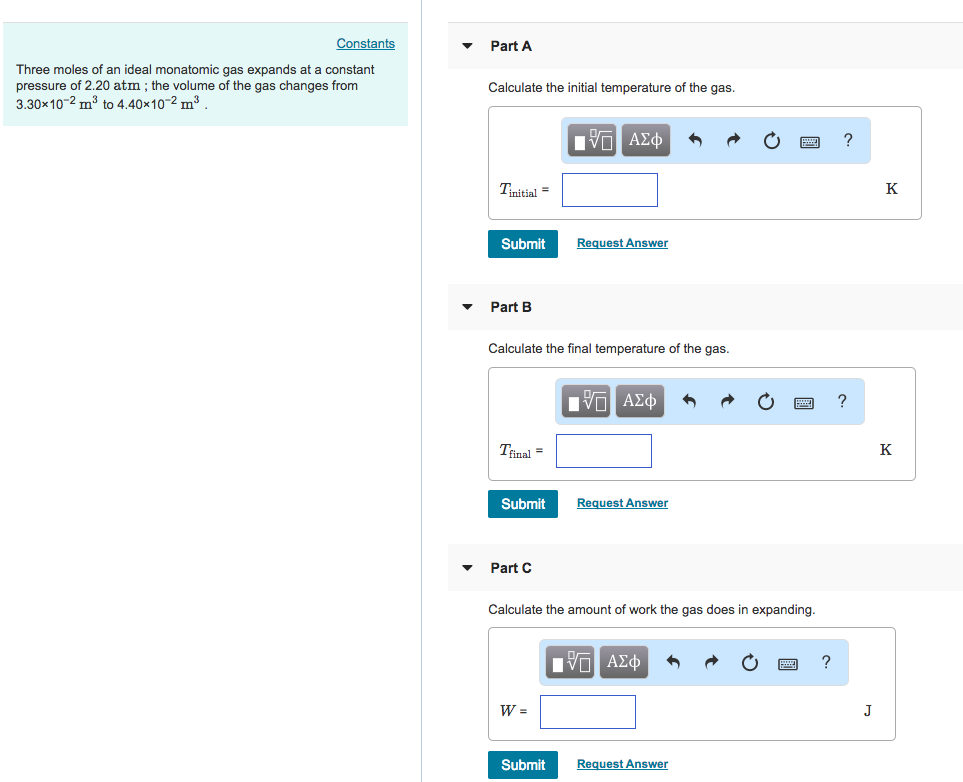Screen dimensions: 963x782
Task: Undo last entry in Part C toolbar
Action: 673,662
